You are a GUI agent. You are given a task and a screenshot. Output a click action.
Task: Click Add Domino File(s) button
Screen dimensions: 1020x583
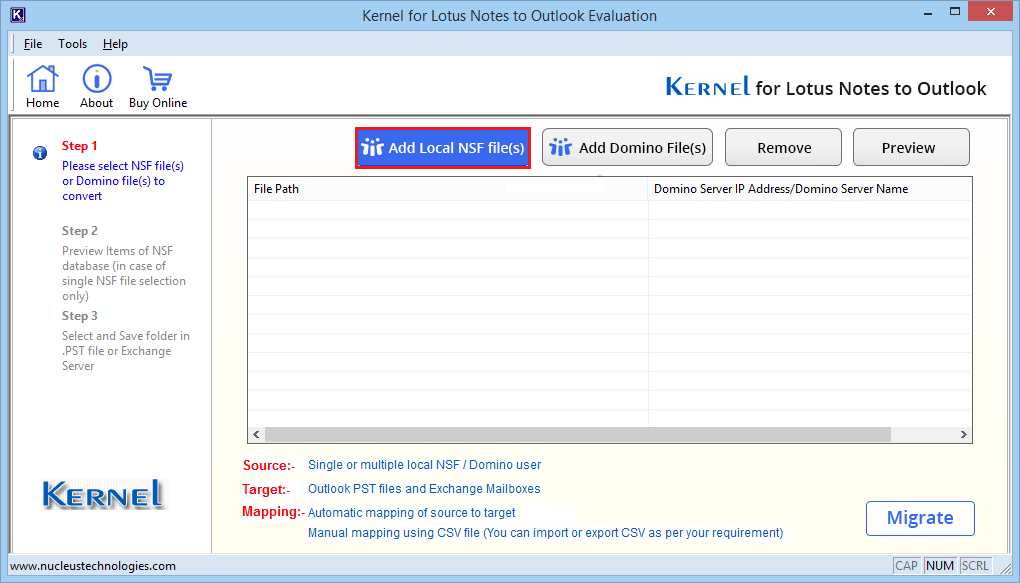[x=628, y=148]
